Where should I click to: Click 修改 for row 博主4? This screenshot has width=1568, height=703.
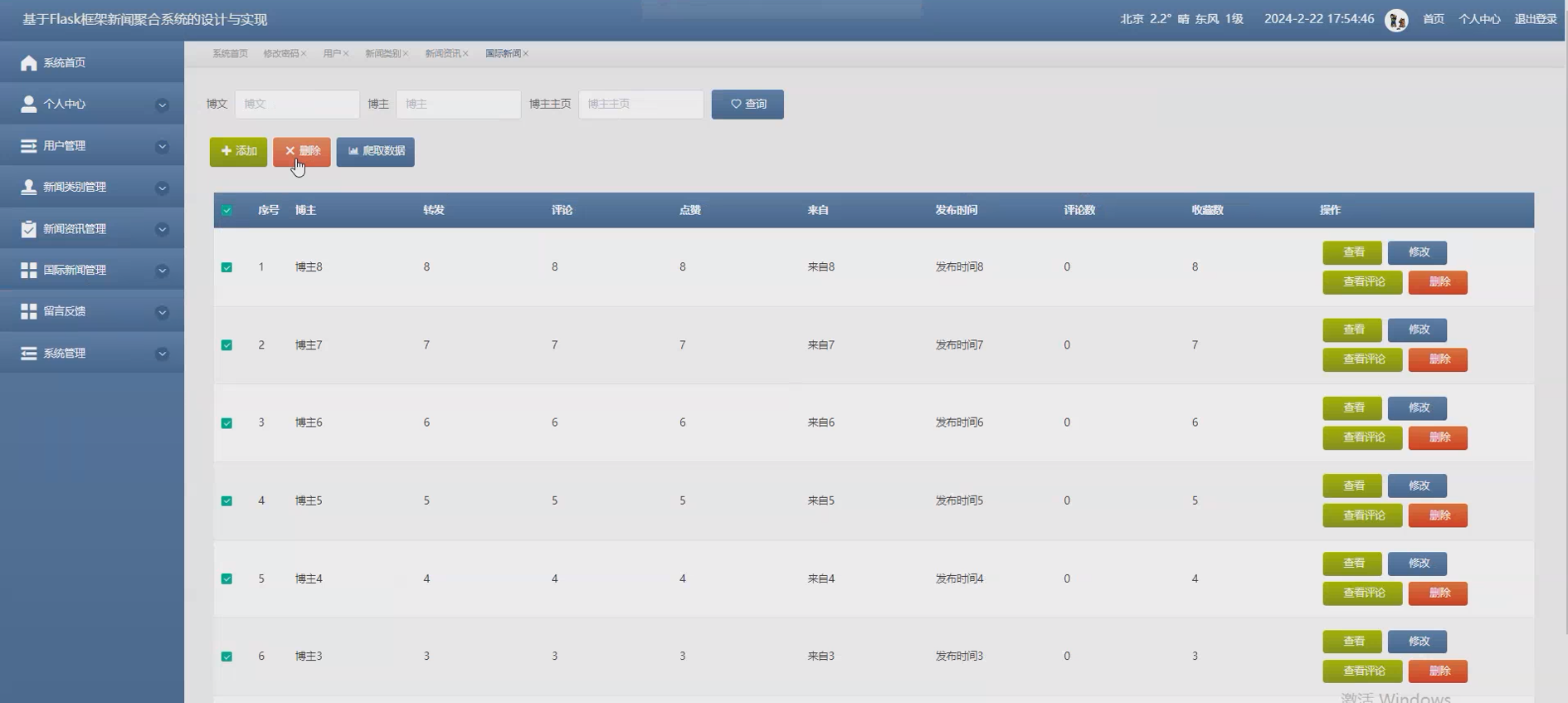[x=1417, y=564]
